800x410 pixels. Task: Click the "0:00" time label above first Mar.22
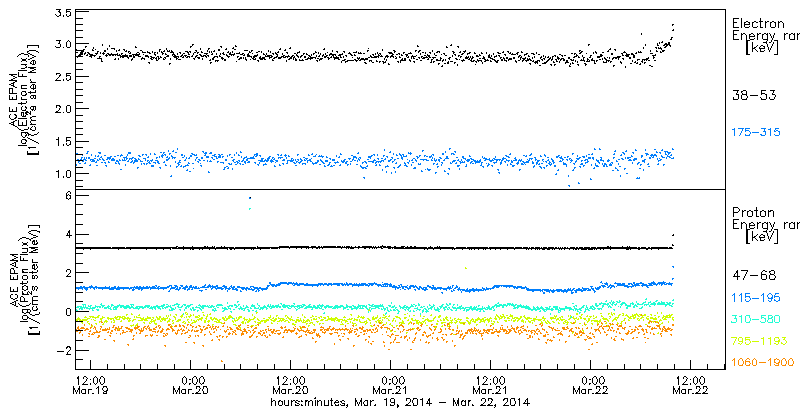pyautogui.click(x=593, y=381)
